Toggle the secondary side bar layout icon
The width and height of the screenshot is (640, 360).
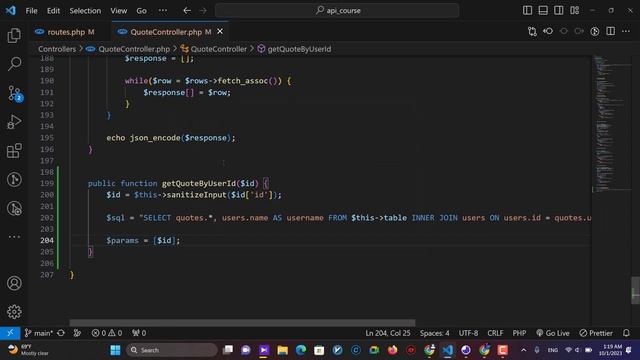pyautogui.click(x=559, y=10)
